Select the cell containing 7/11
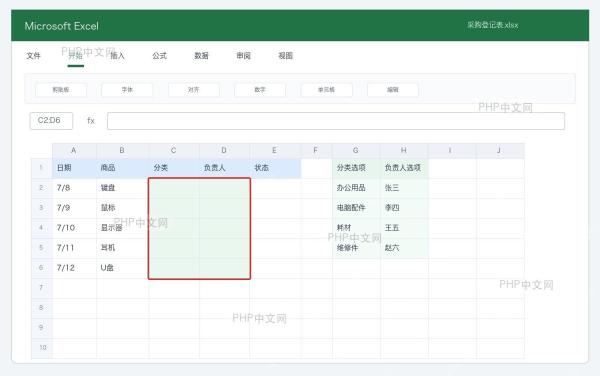The width and height of the screenshot is (600, 376). [74, 248]
